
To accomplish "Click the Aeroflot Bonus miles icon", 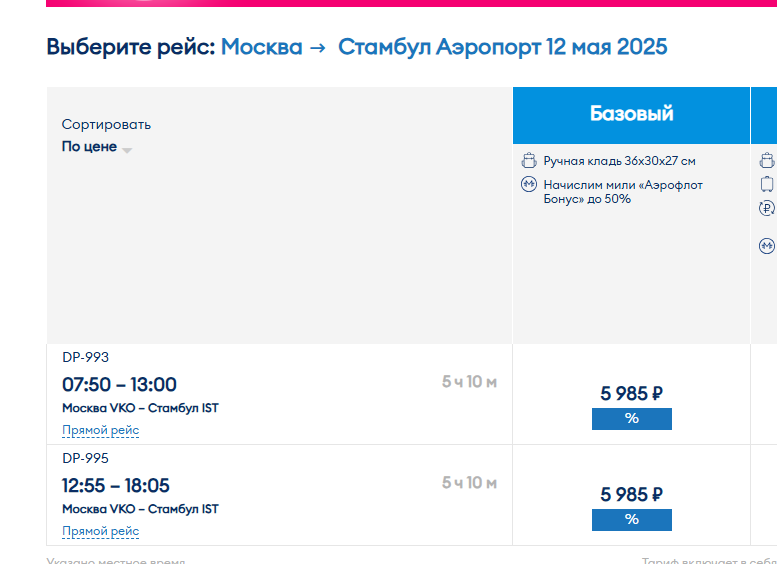I will click(x=529, y=184).
